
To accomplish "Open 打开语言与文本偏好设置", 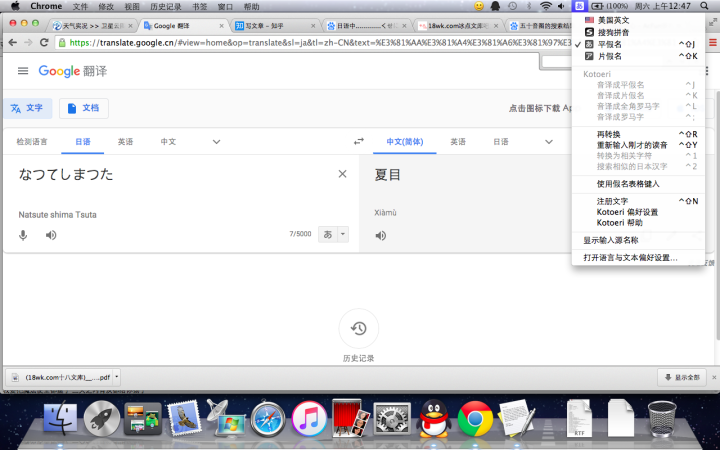I will [638, 258].
